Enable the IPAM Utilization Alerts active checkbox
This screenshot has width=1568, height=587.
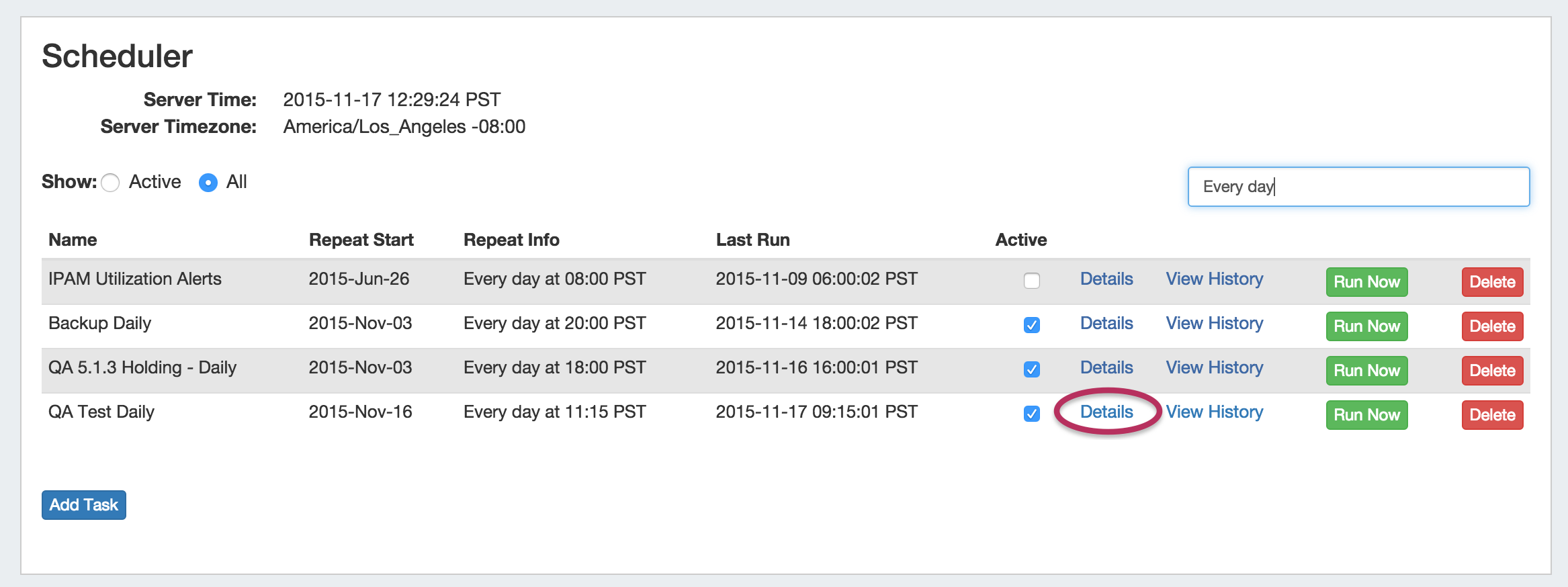[x=1031, y=281]
